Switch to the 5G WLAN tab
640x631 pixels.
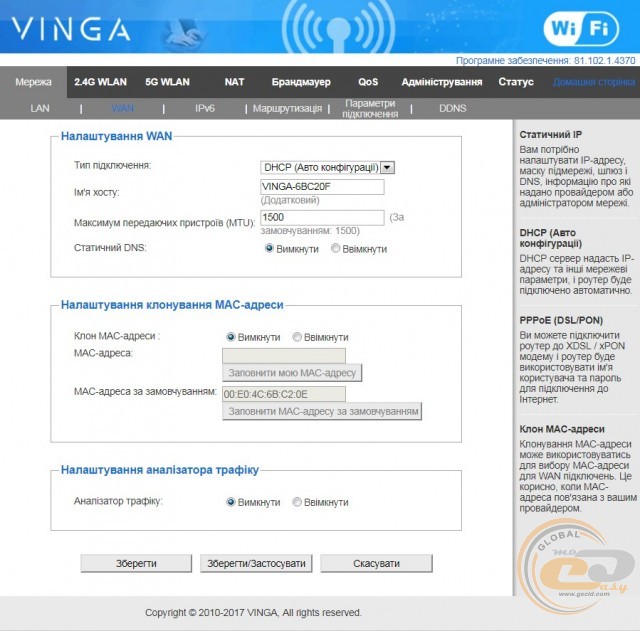[167, 82]
